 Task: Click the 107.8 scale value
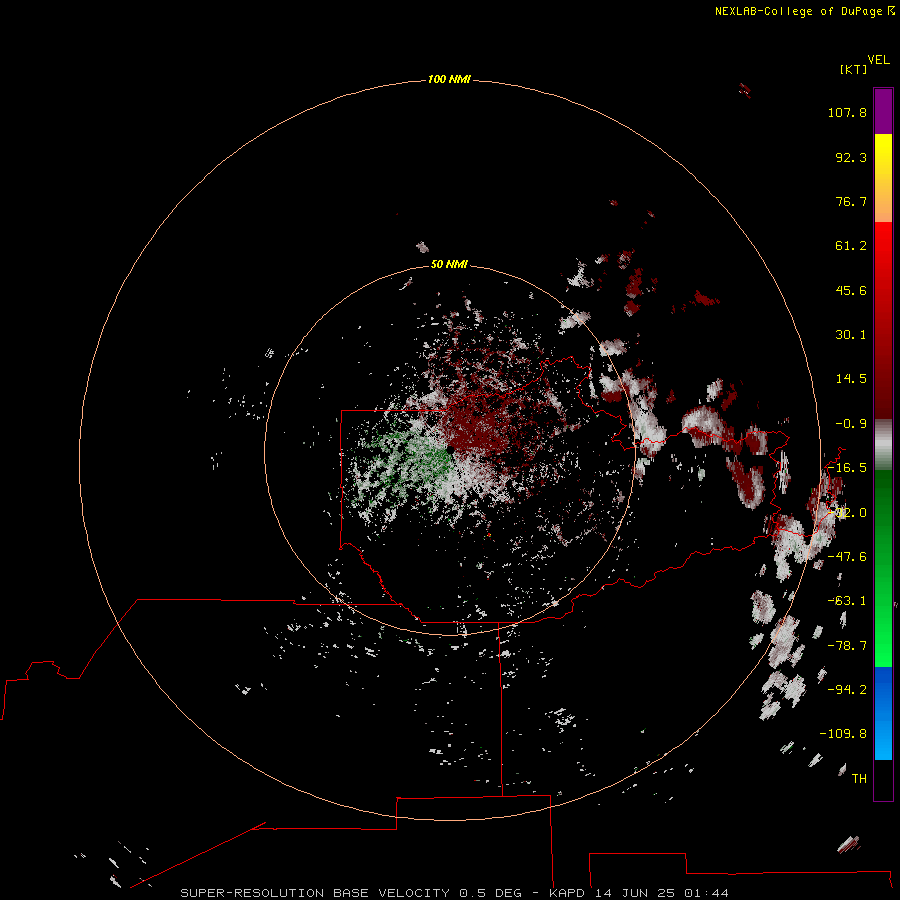[x=847, y=112]
